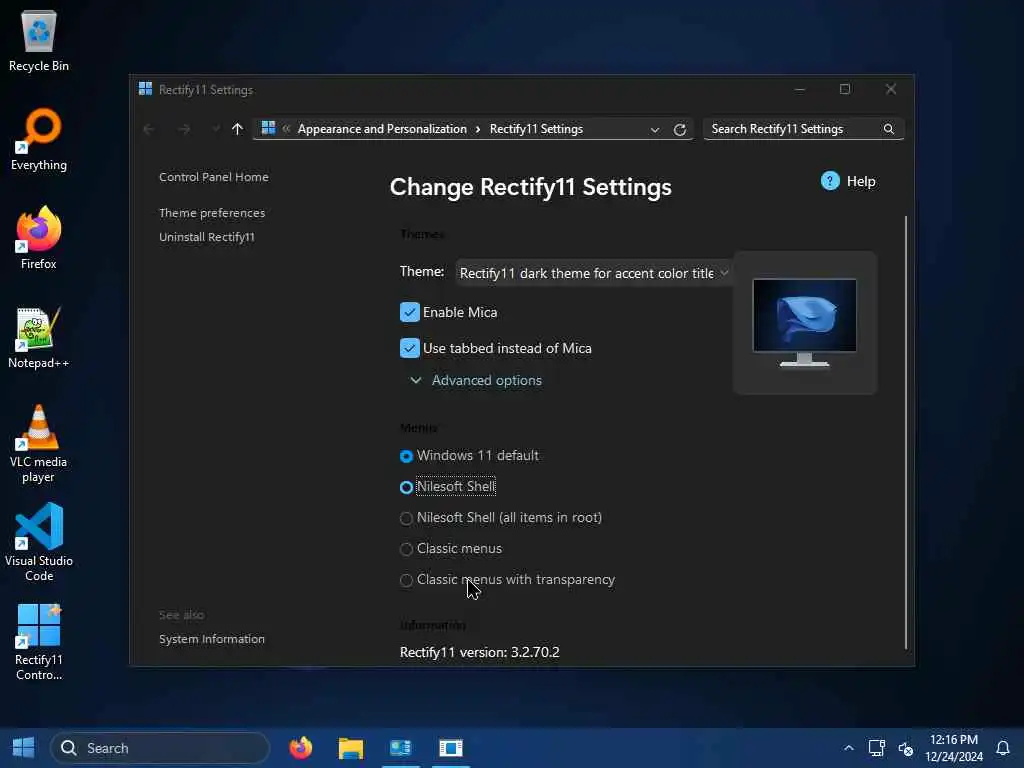The width and height of the screenshot is (1024, 768).
Task: Click the Rectify11 version: 3.2.70.2 text
Action: click(479, 652)
